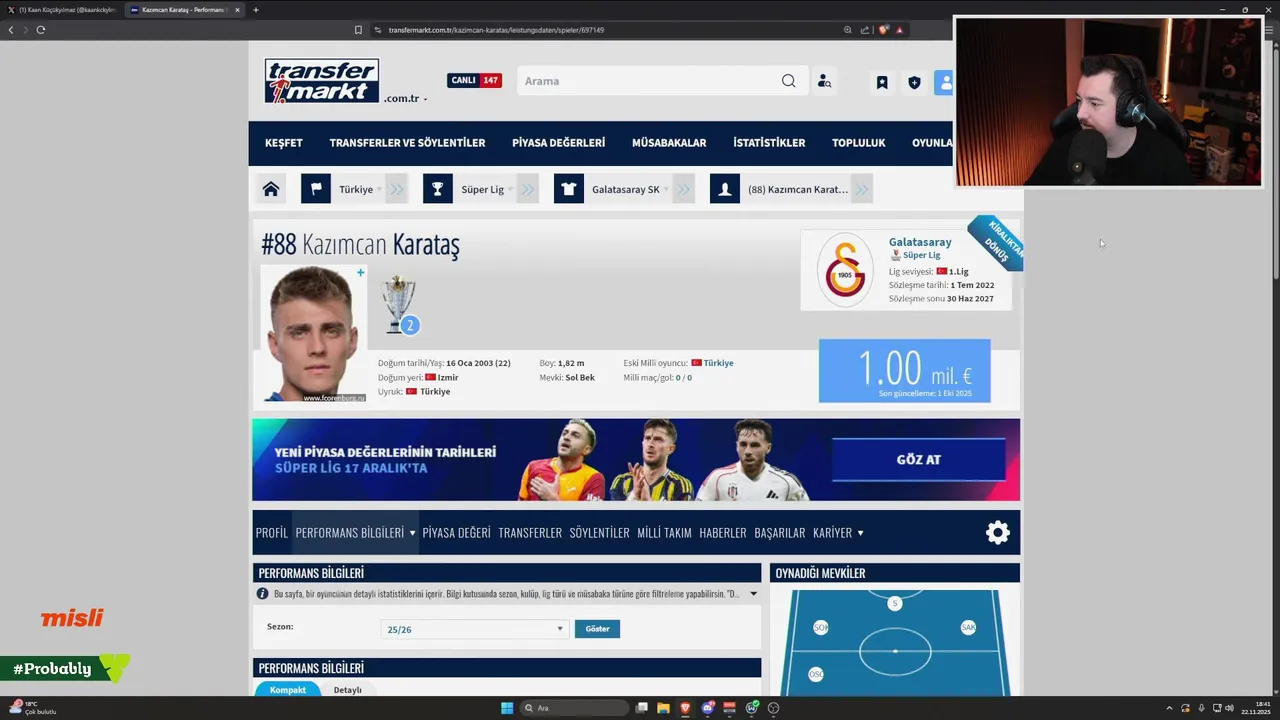Select the Kompakt view tab
This screenshot has height=720, width=1280.
(x=288, y=690)
